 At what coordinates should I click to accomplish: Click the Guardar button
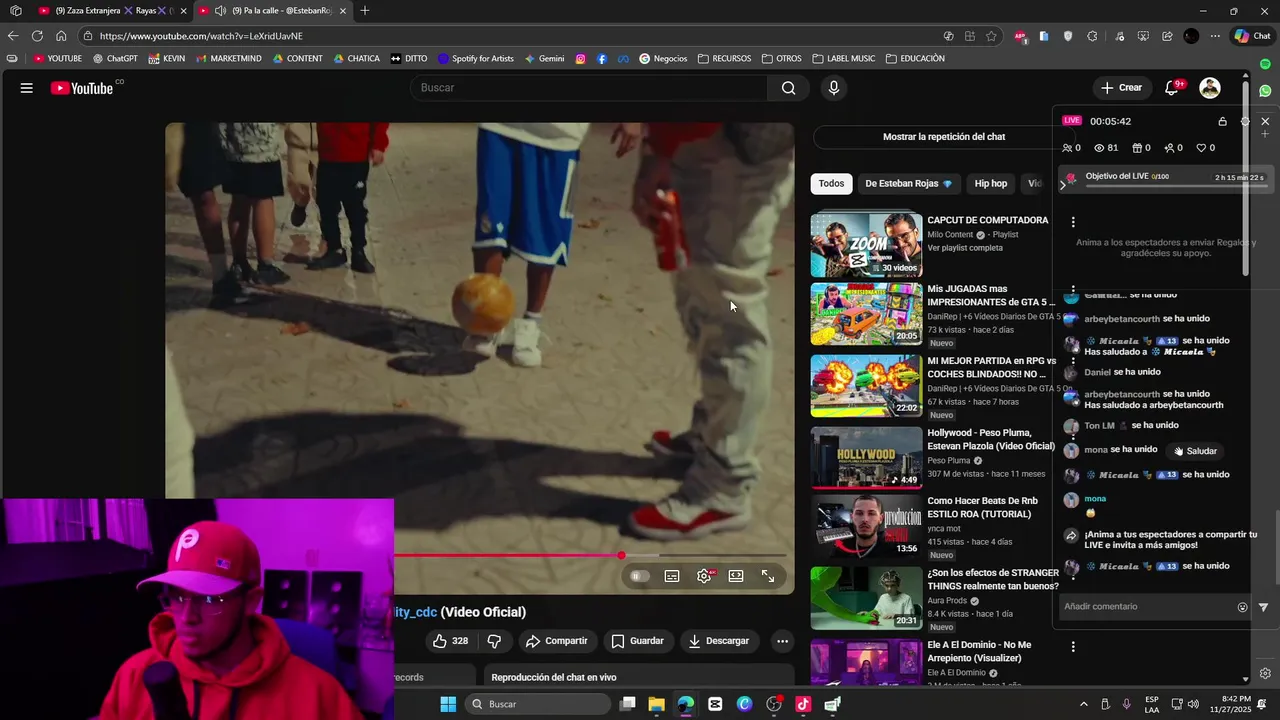638,641
